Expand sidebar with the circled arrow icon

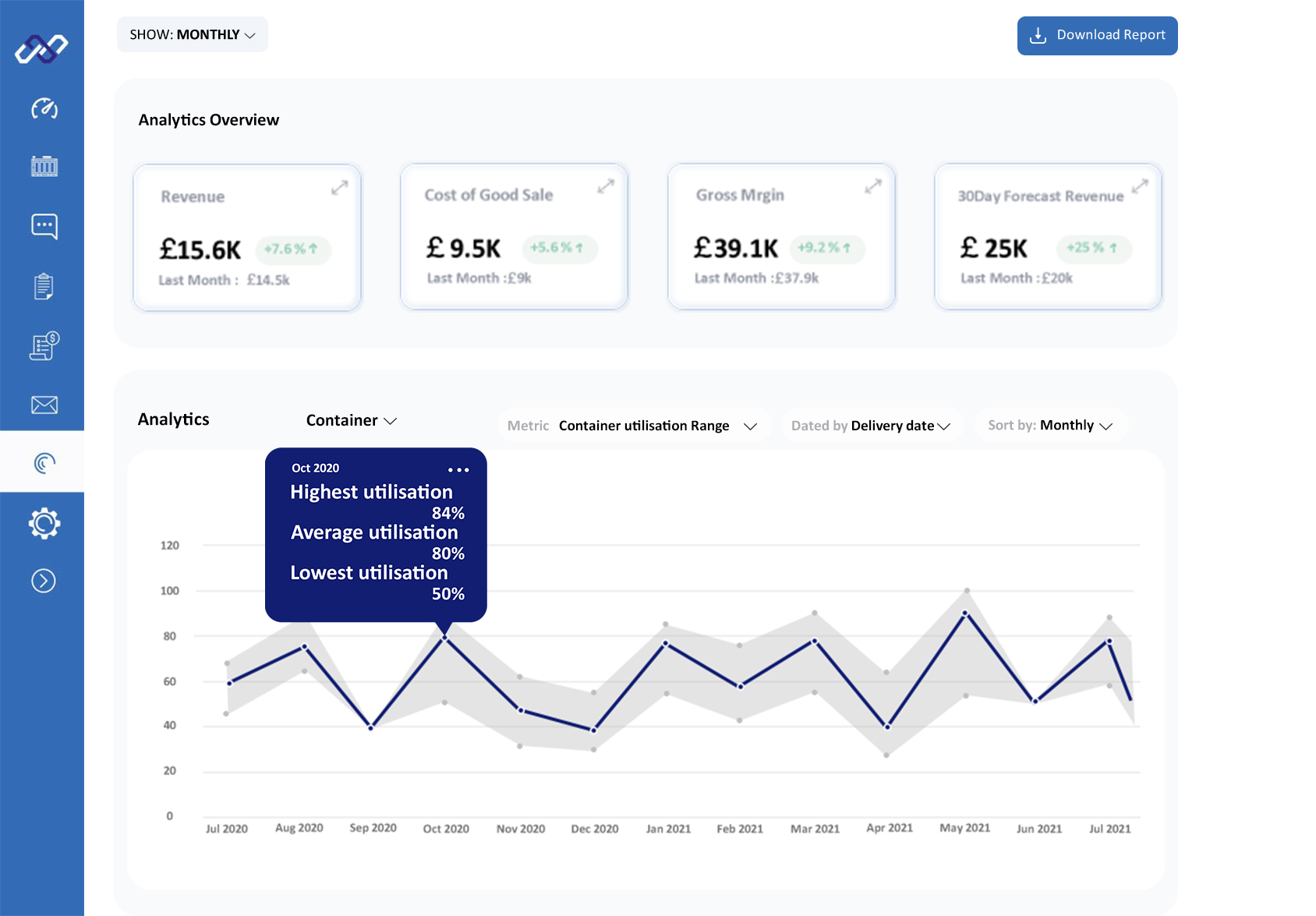click(44, 581)
